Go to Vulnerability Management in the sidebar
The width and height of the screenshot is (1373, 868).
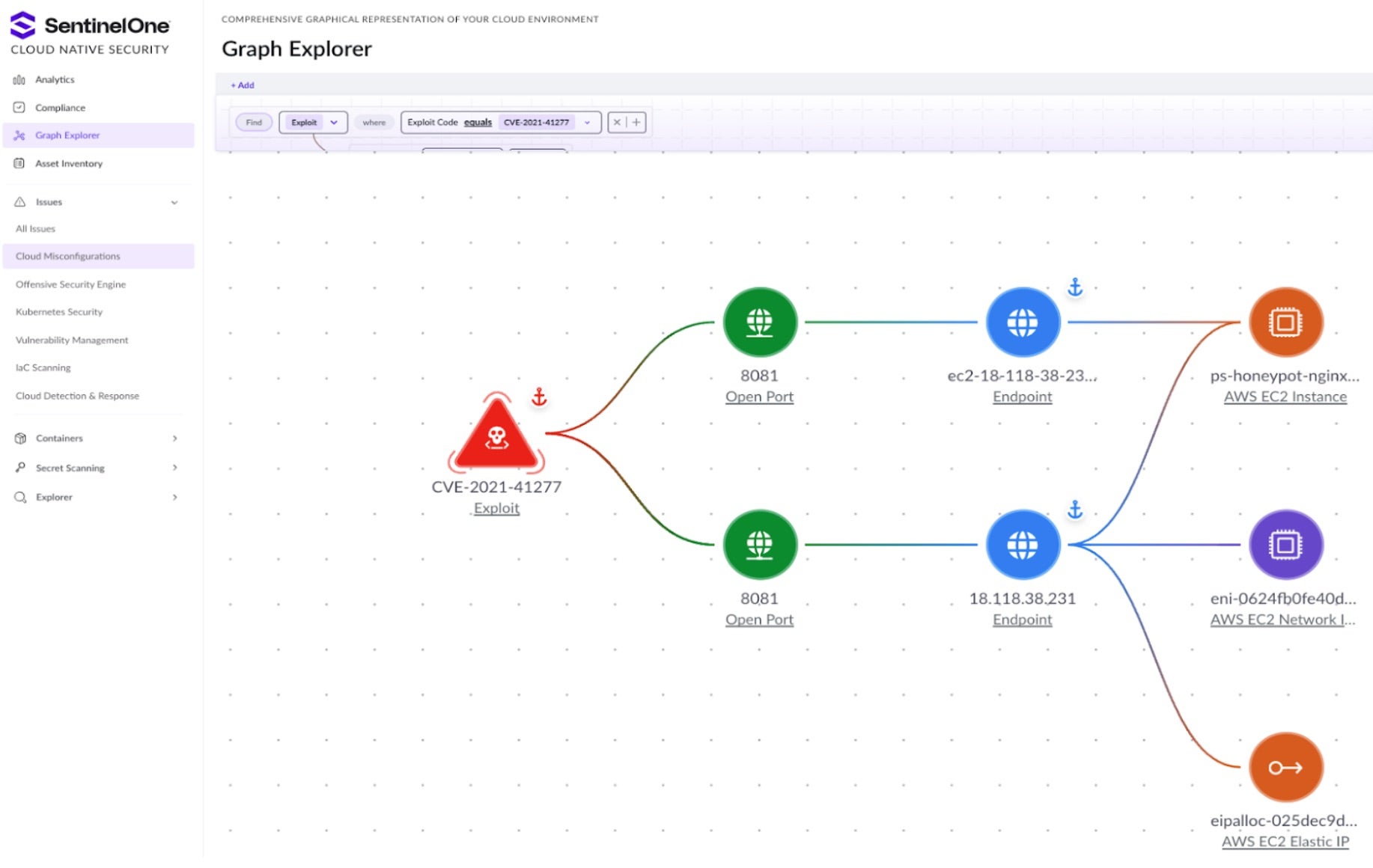[x=72, y=340]
